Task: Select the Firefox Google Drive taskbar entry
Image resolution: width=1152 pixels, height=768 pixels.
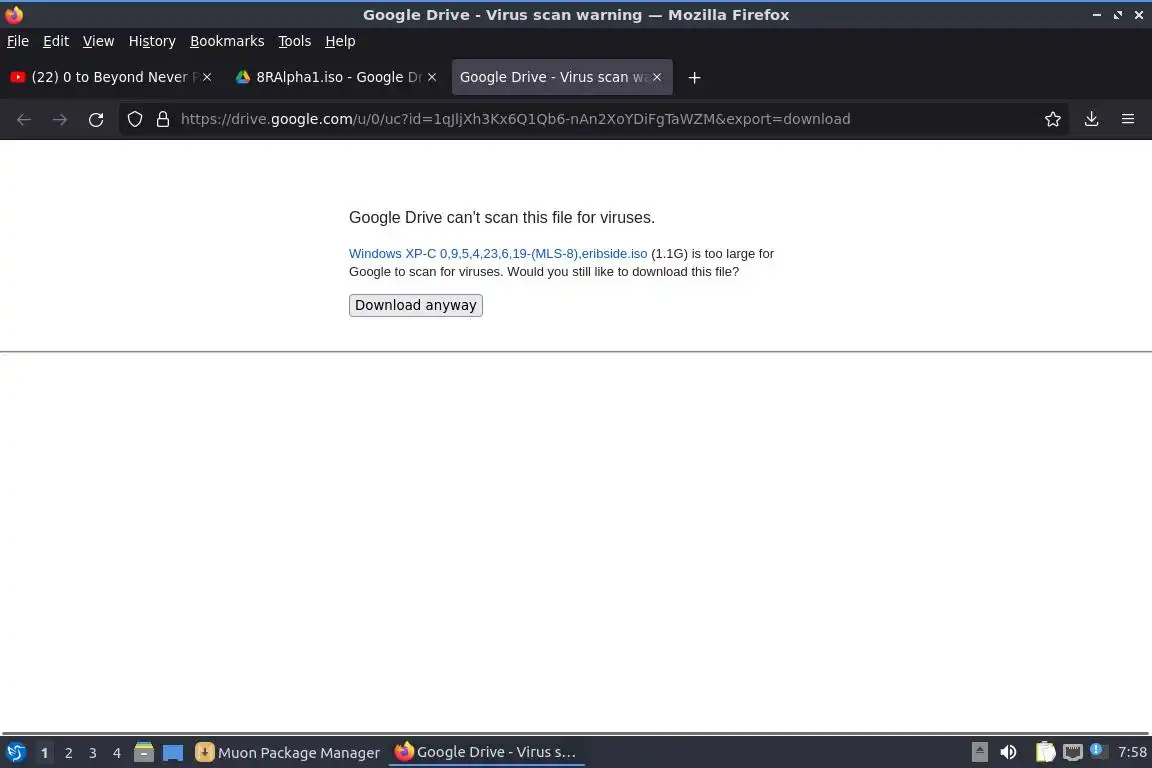Action: pyautogui.click(x=486, y=752)
